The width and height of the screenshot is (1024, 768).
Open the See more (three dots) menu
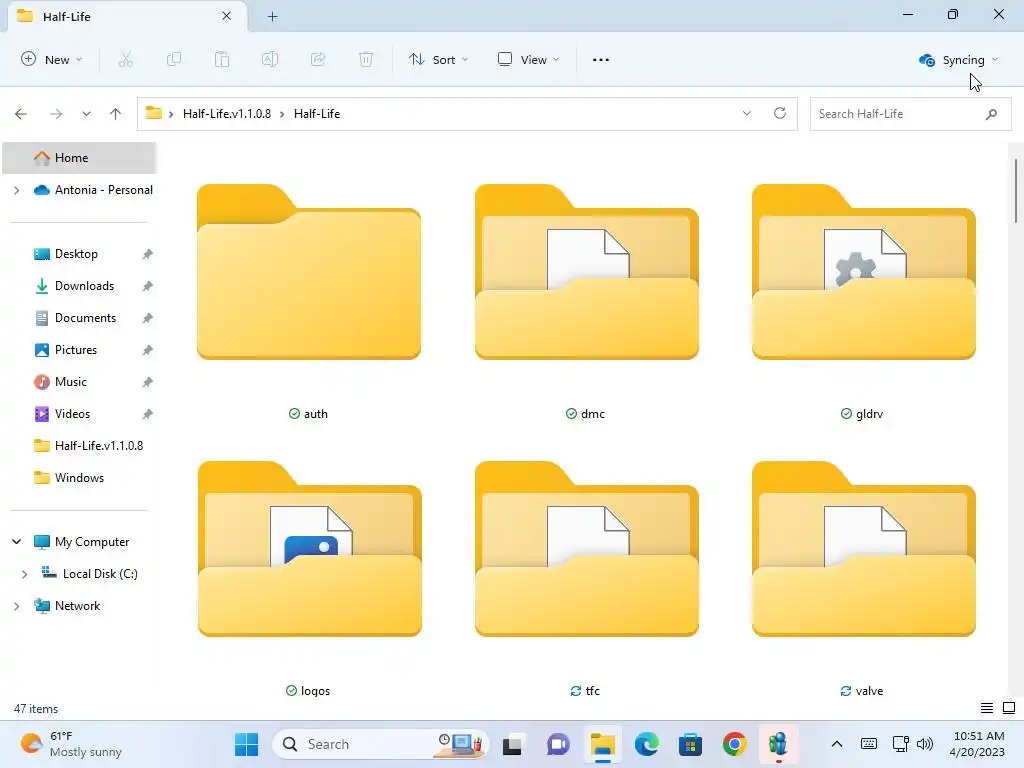pyautogui.click(x=601, y=59)
